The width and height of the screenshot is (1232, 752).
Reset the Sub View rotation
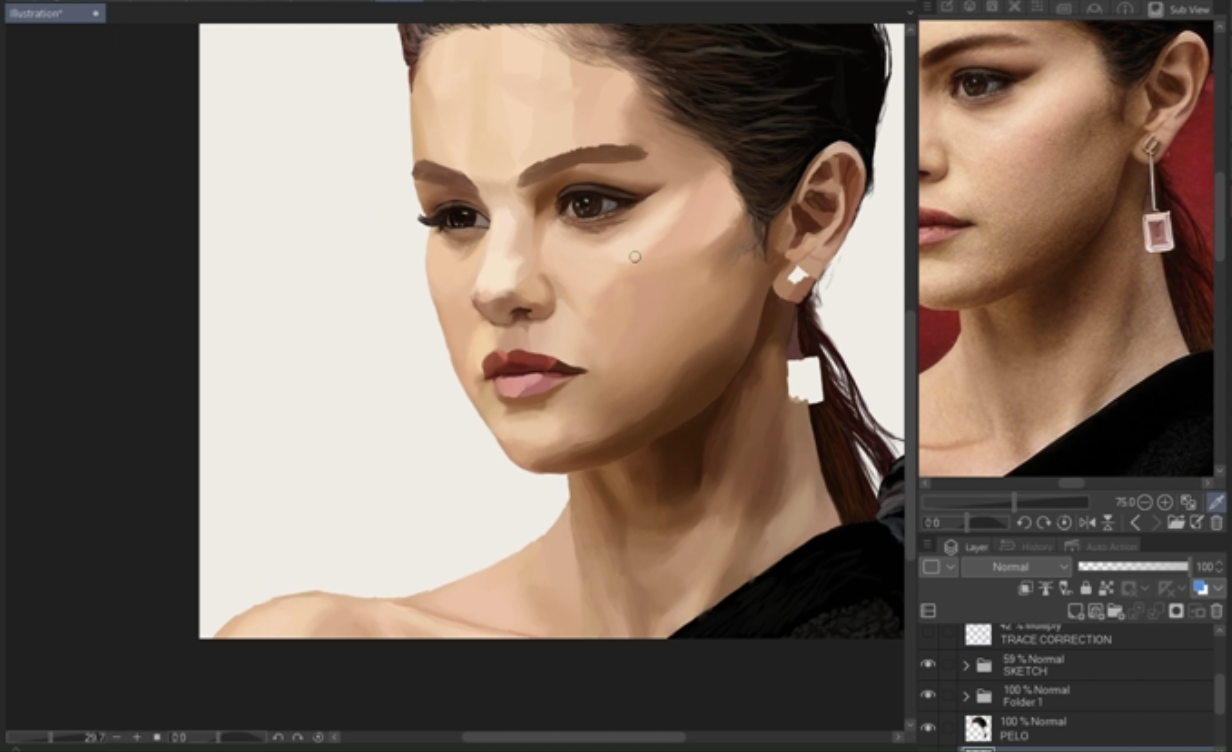click(x=1064, y=523)
